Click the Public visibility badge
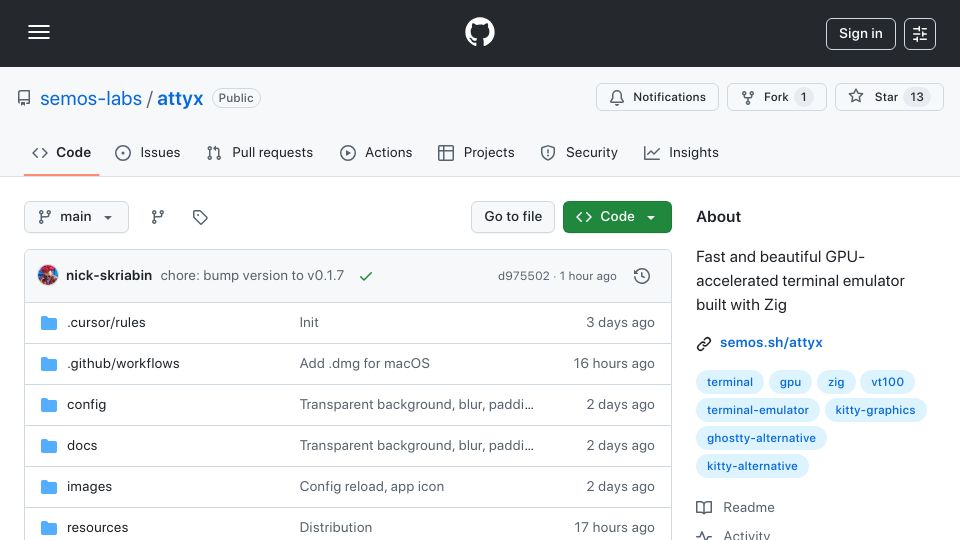Screen dimensions: 960x540 tap(236, 98)
